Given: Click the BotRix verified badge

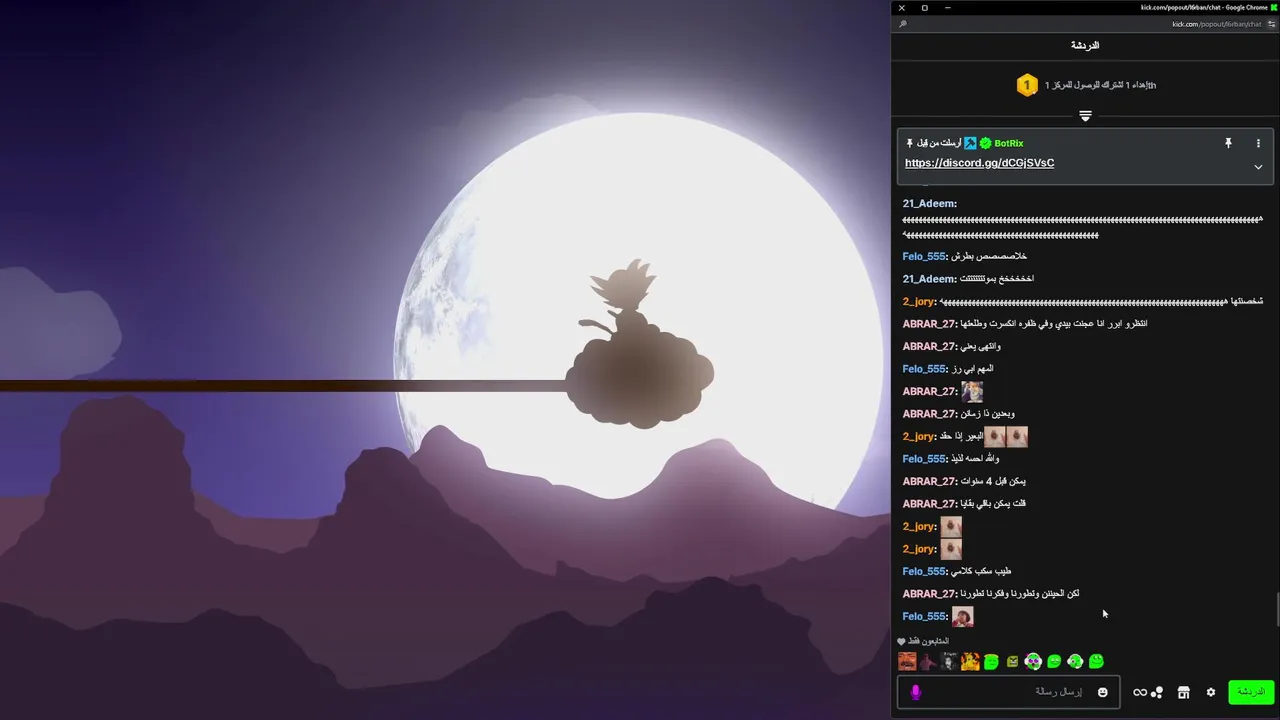Looking at the screenshot, I should 985,143.
